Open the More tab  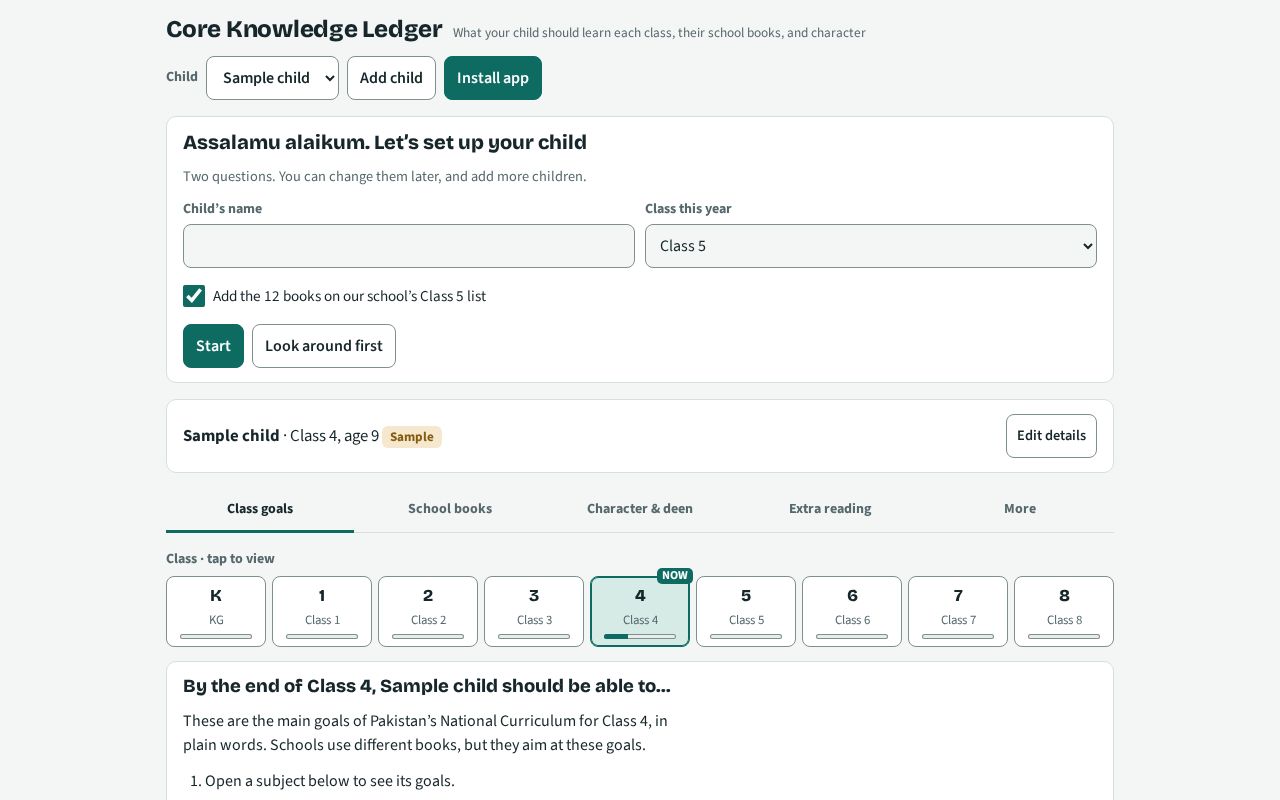1020,508
